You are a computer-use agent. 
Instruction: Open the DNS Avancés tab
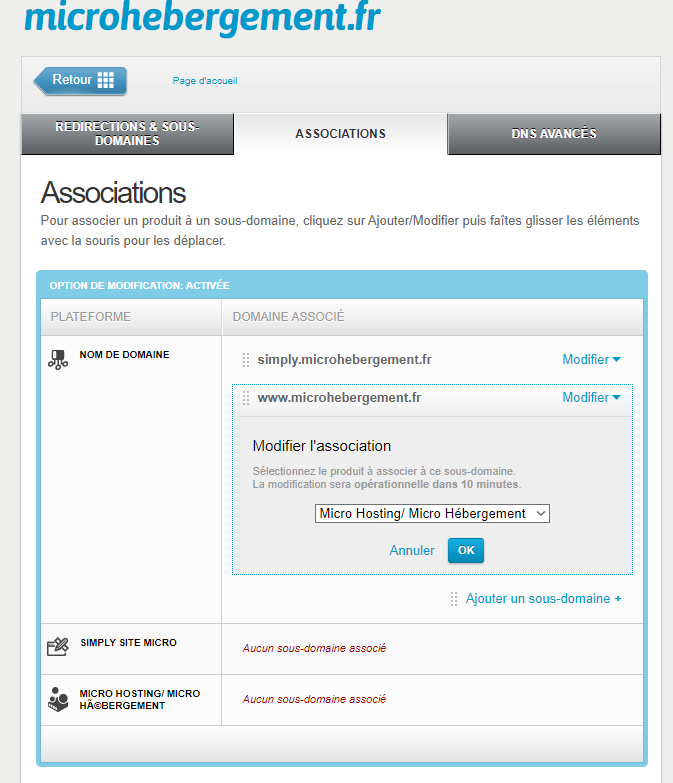tap(554, 134)
